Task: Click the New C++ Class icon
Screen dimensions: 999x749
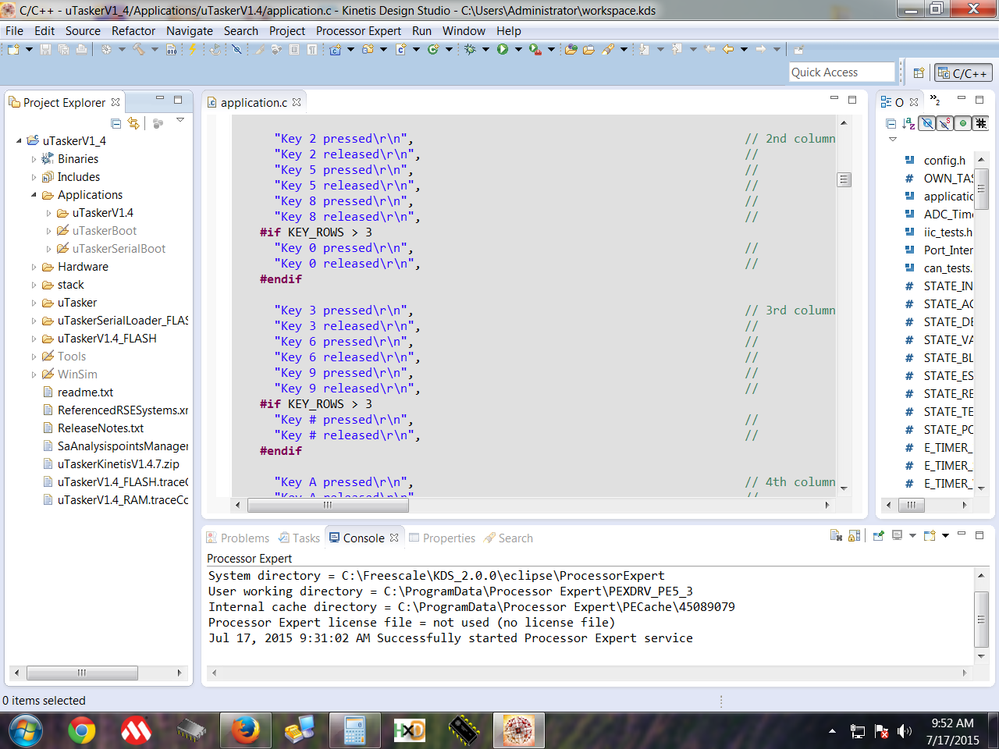Action: (x=368, y=49)
